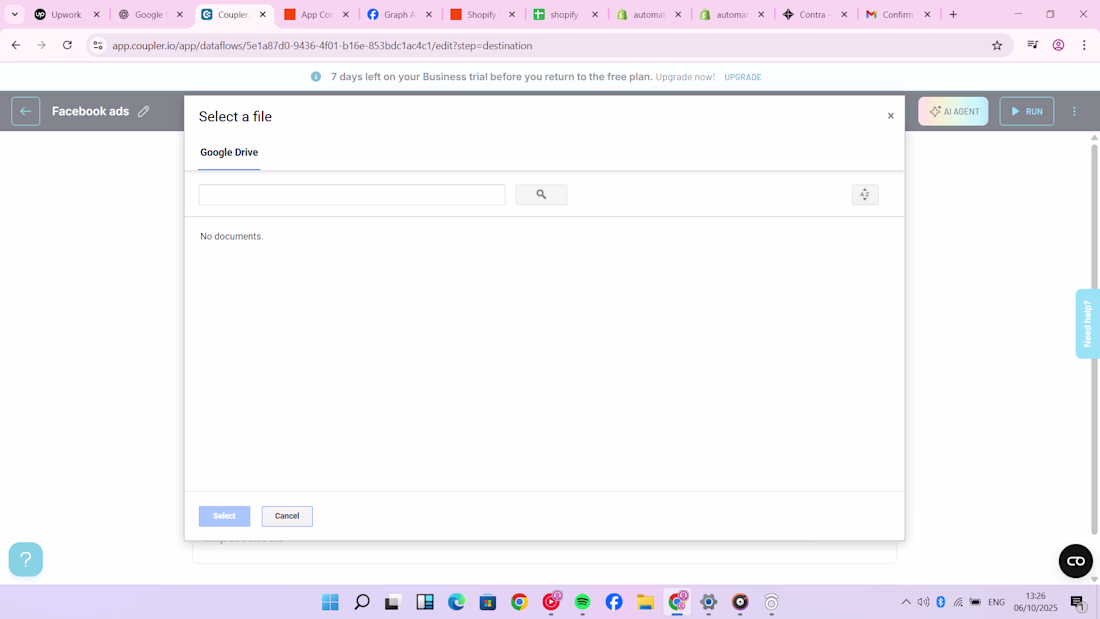This screenshot has height=619, width=1100.
Task: Open Windows taskbar search
Action: (x=362, y=602)
